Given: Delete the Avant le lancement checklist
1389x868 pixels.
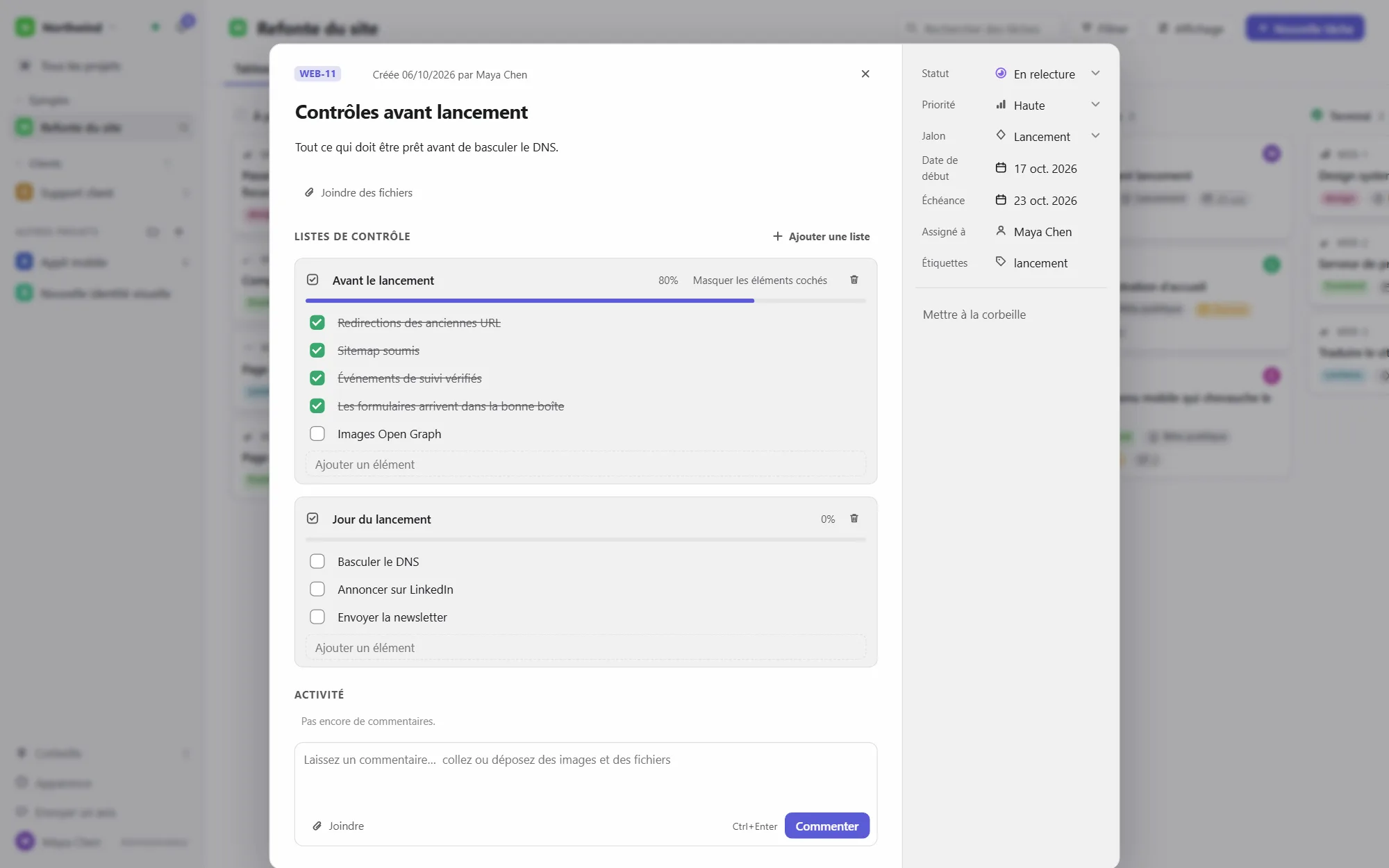Looking at the screenshot, I should pos(854,280).
